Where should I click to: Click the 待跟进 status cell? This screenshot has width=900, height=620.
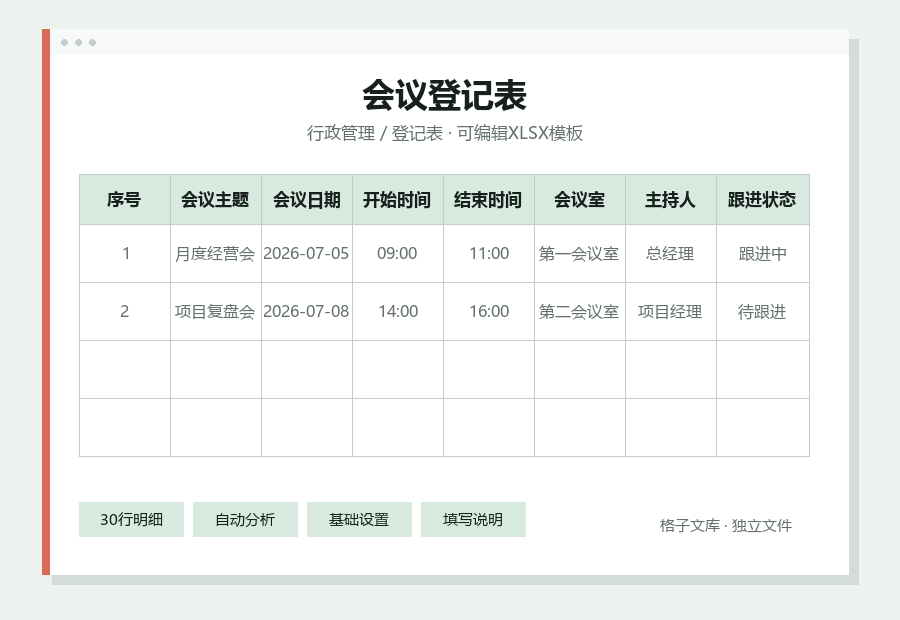tap(763, 312)
